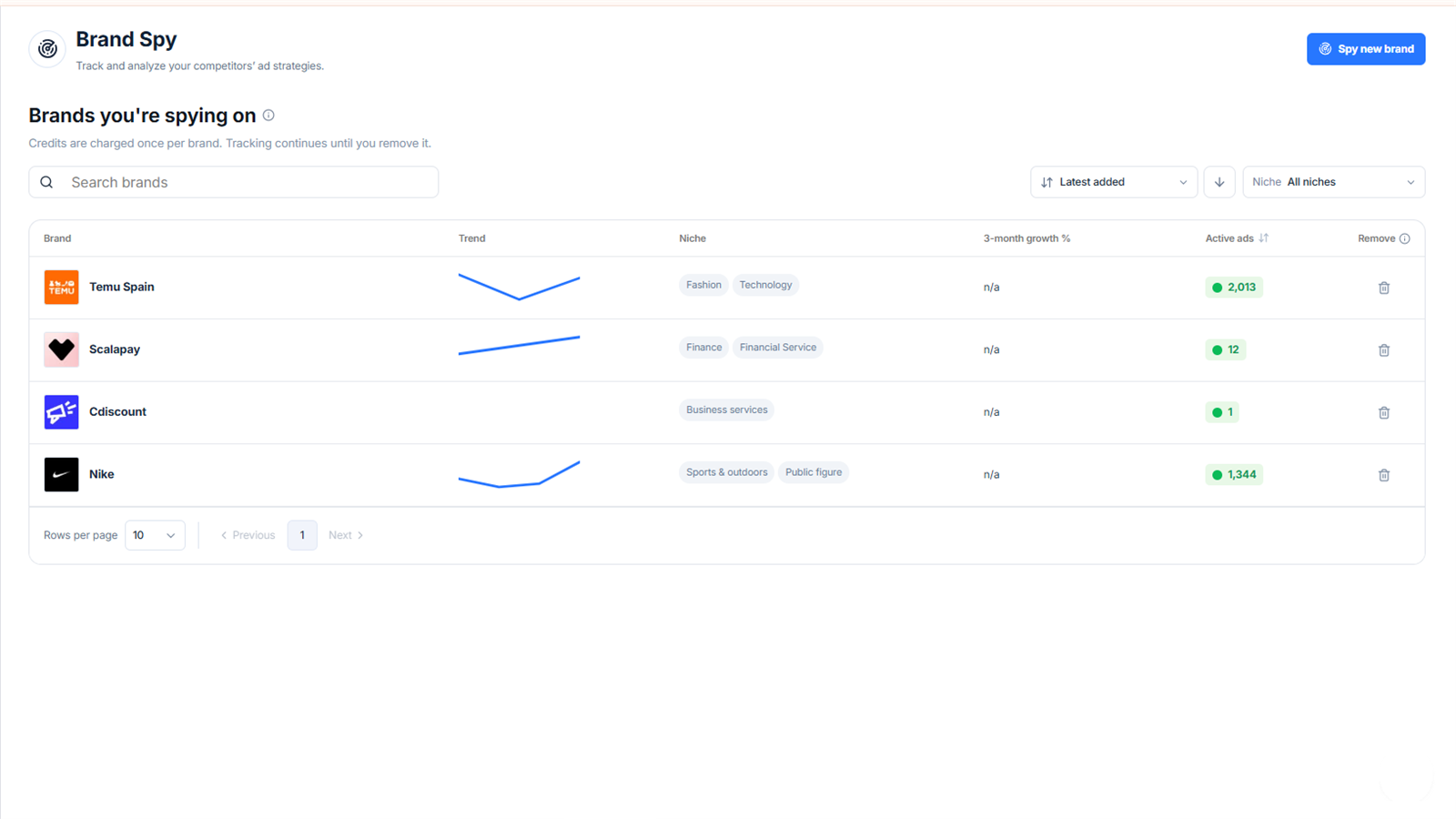This screenshot has height=819, width=1456.
Task: Click the Sports & outdoors niche tag
Action: click(x=726, y=472)
